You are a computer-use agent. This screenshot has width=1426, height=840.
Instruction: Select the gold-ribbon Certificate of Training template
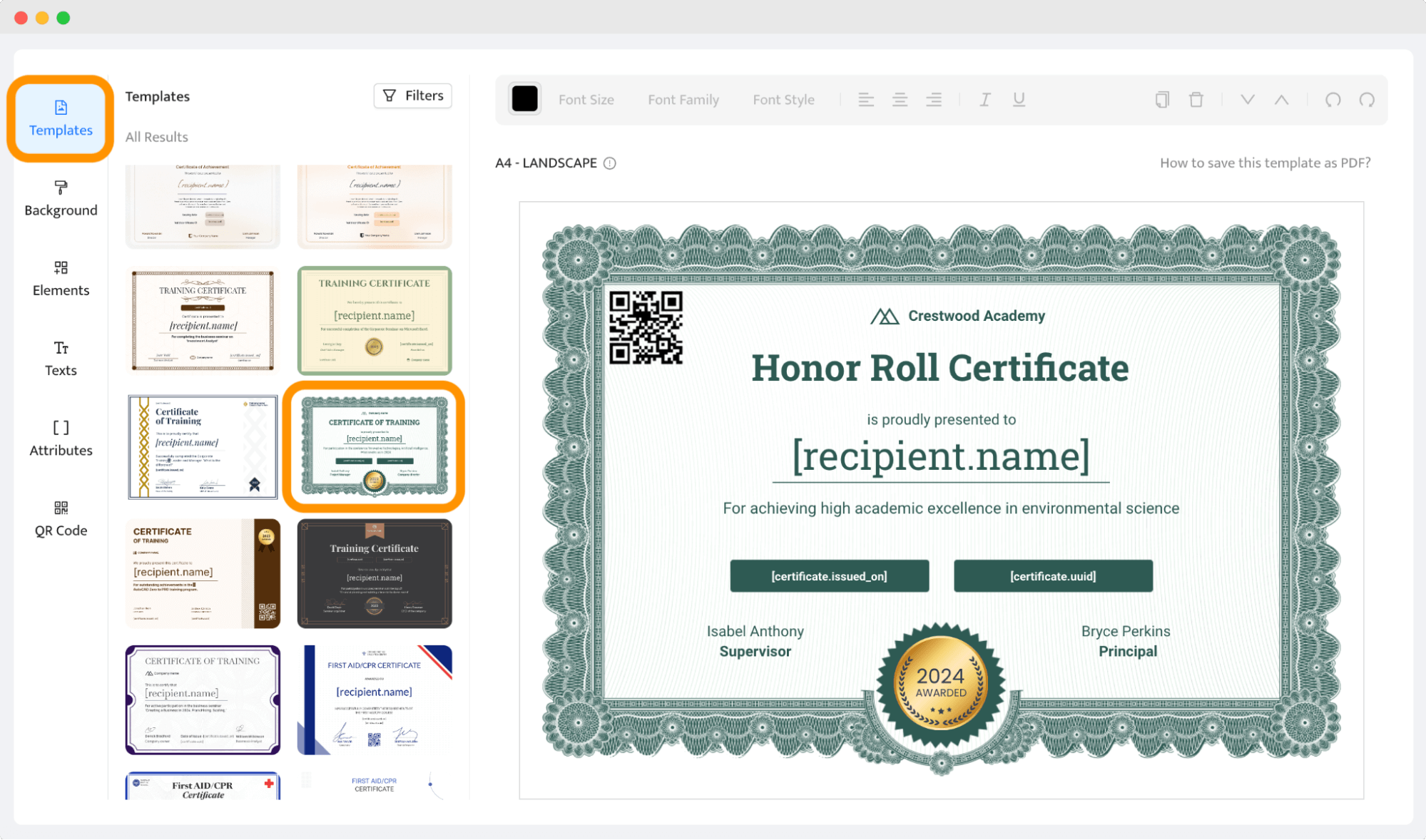[x=203, y=446]
